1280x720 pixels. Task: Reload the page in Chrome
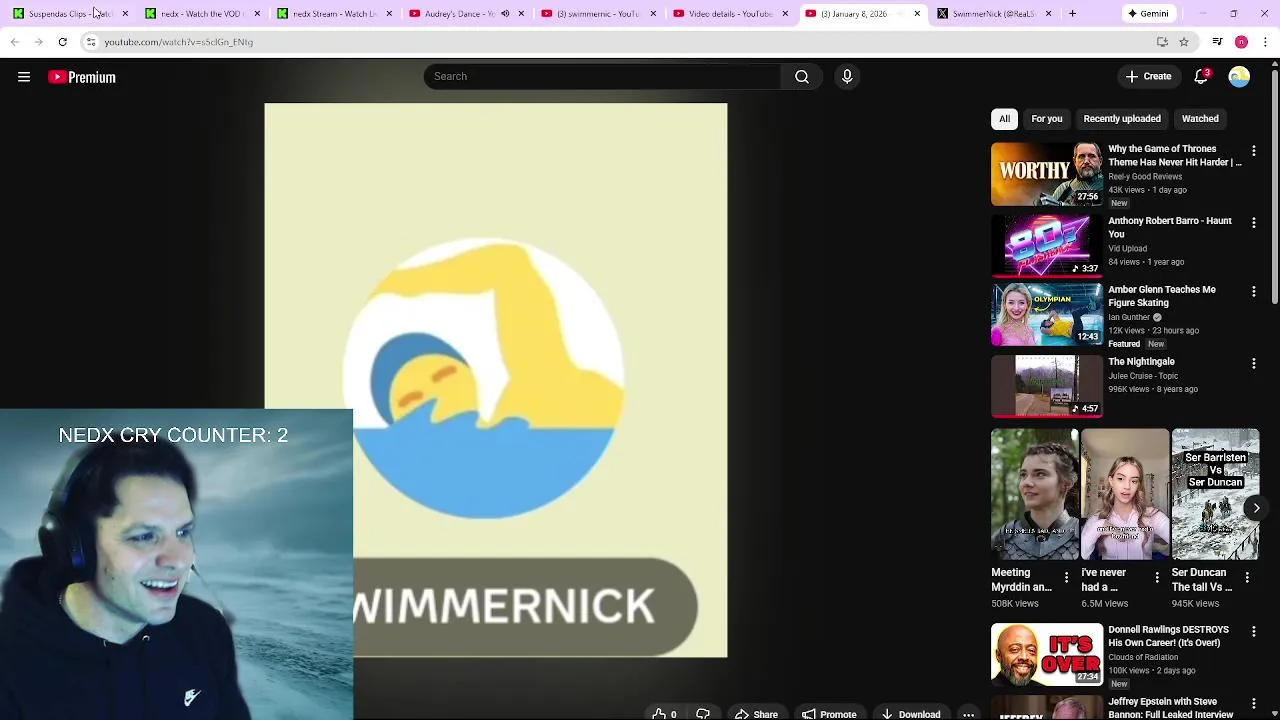[62, 42]
